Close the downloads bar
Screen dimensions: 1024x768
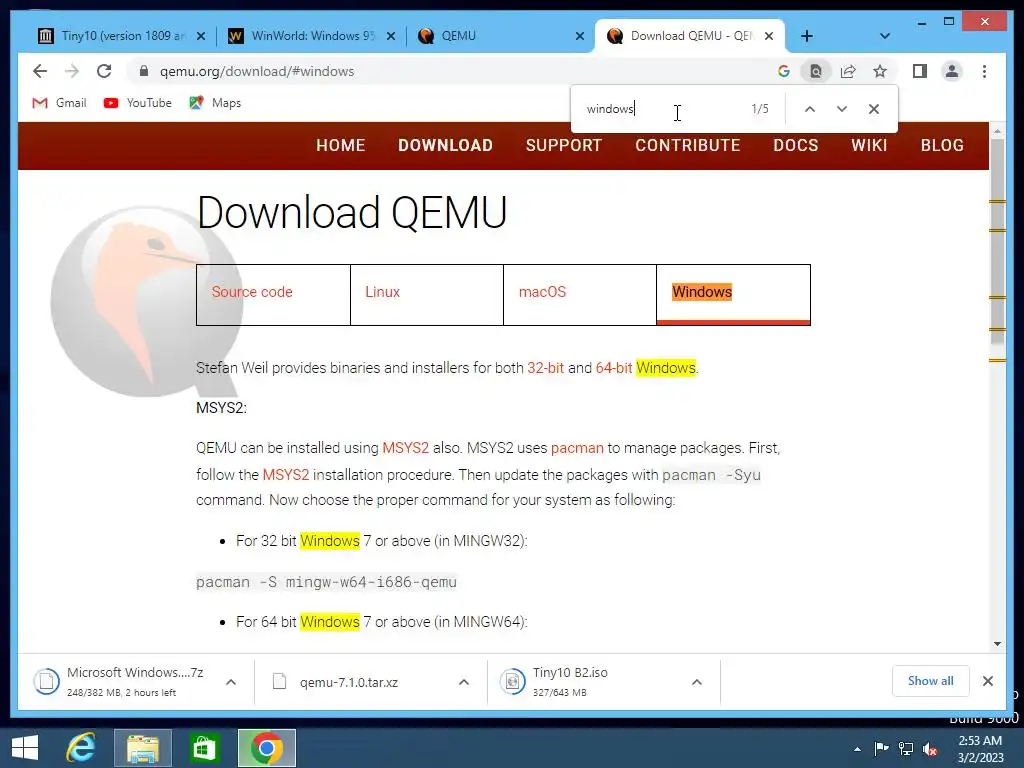(x=988, y=681)
